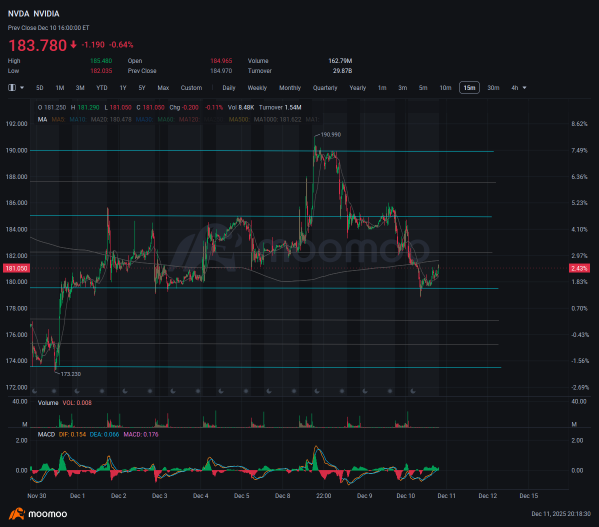Click the MA20: 180.478 value
The width and height of the screenshot is (599, 527).
click(111, 120)
